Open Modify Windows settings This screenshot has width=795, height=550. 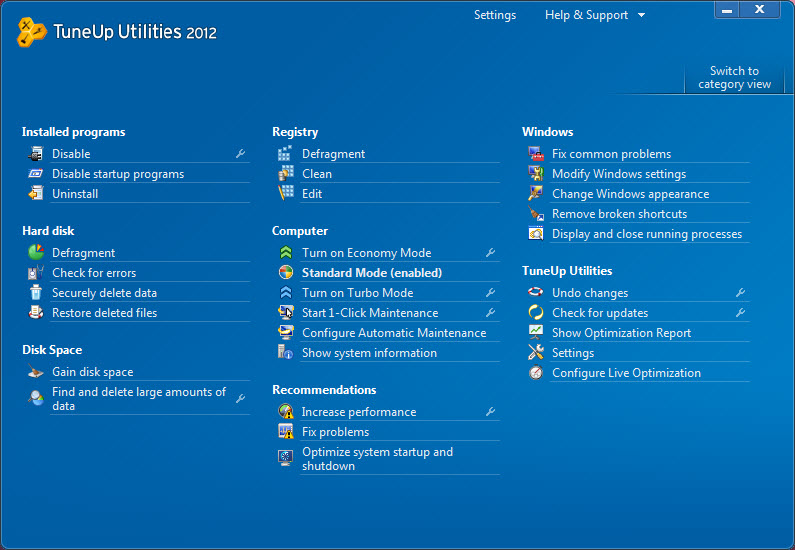[619, 174]
